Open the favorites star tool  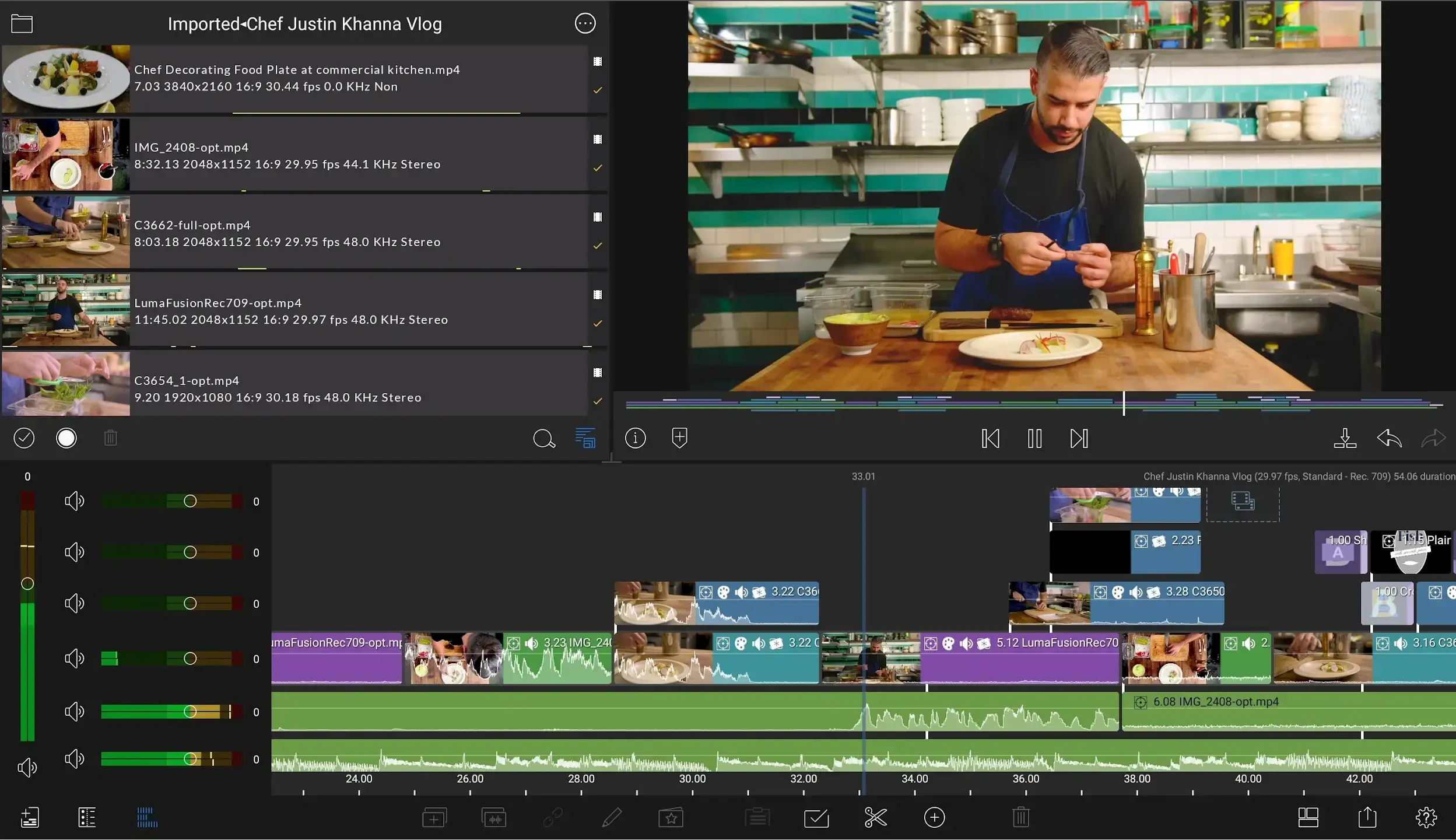pos(671,817)
